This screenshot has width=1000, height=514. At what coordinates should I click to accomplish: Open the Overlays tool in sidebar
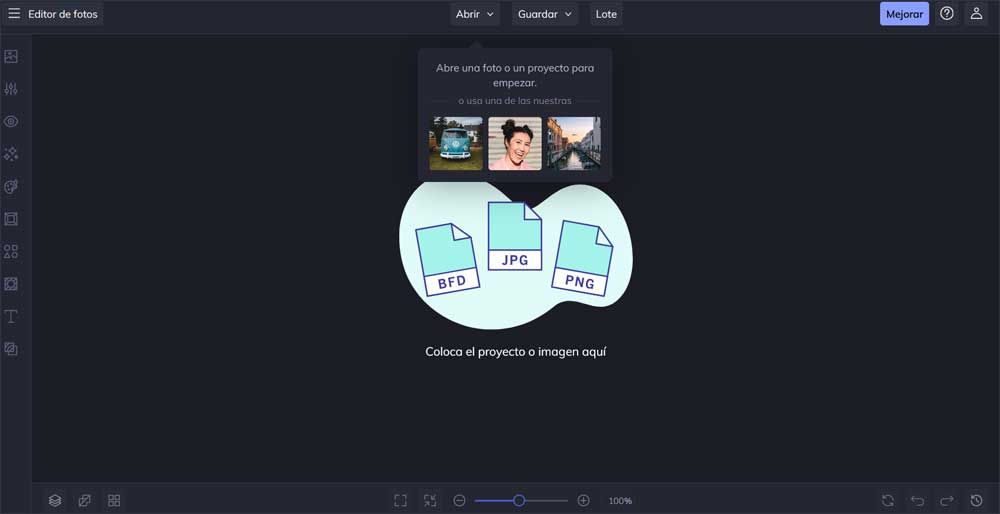tap(11, 284)
